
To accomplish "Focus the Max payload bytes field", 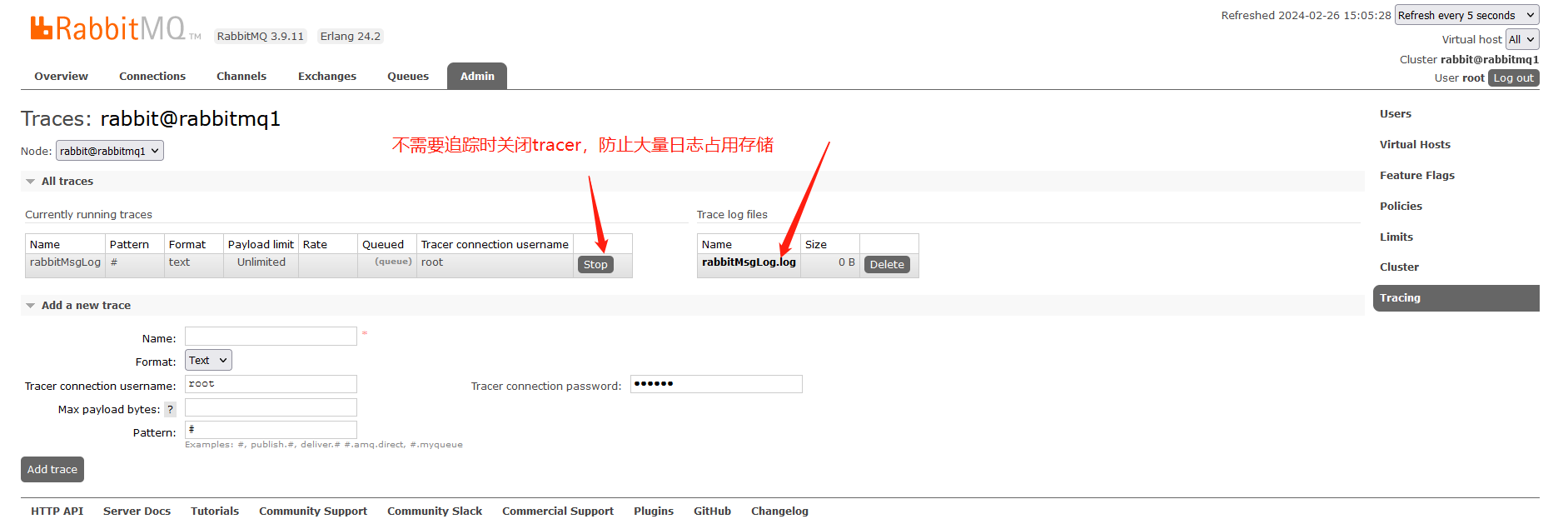I will 271,407.
